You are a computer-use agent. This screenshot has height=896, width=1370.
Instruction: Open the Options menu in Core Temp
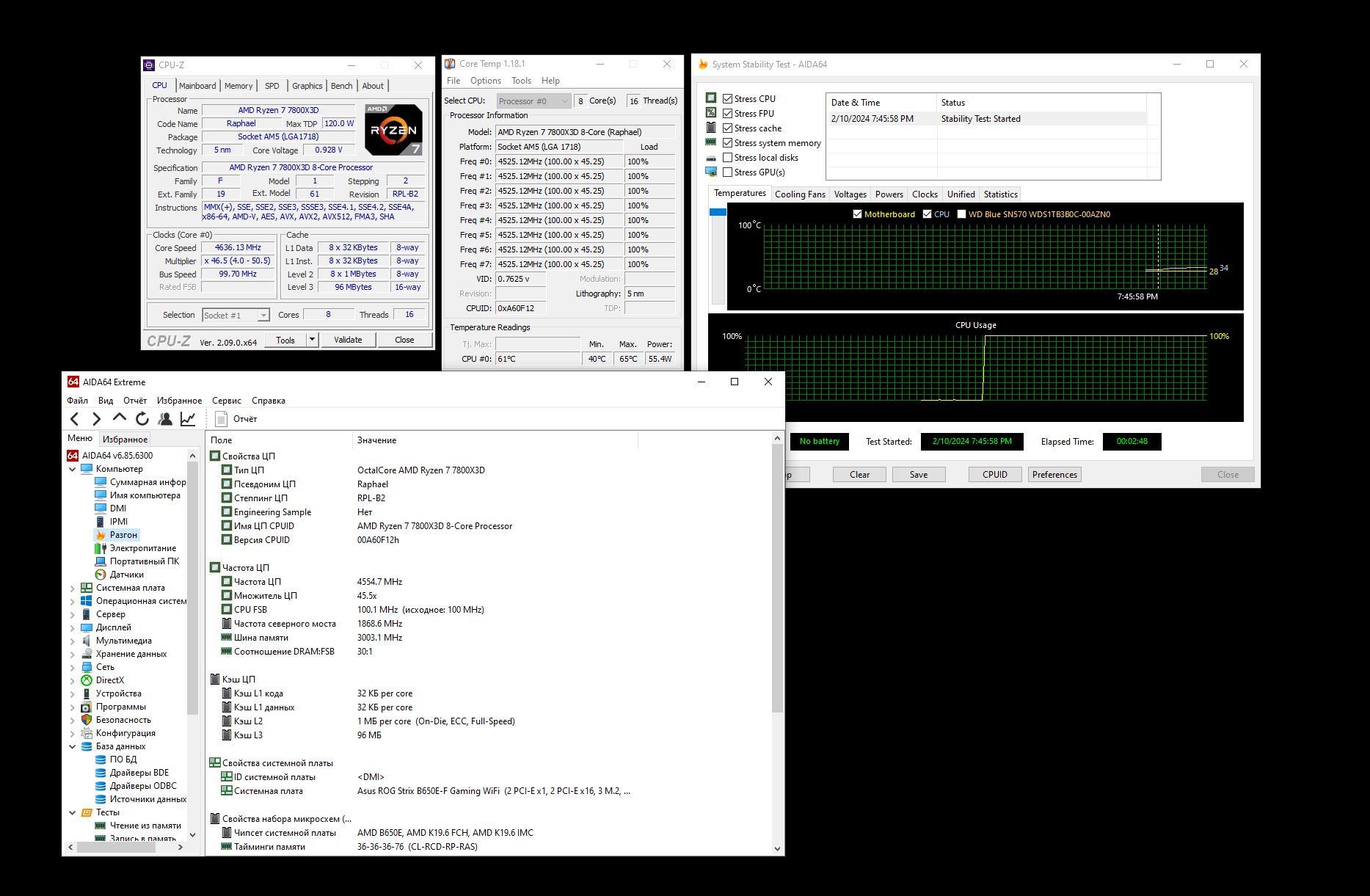click(x=485, y=81)
